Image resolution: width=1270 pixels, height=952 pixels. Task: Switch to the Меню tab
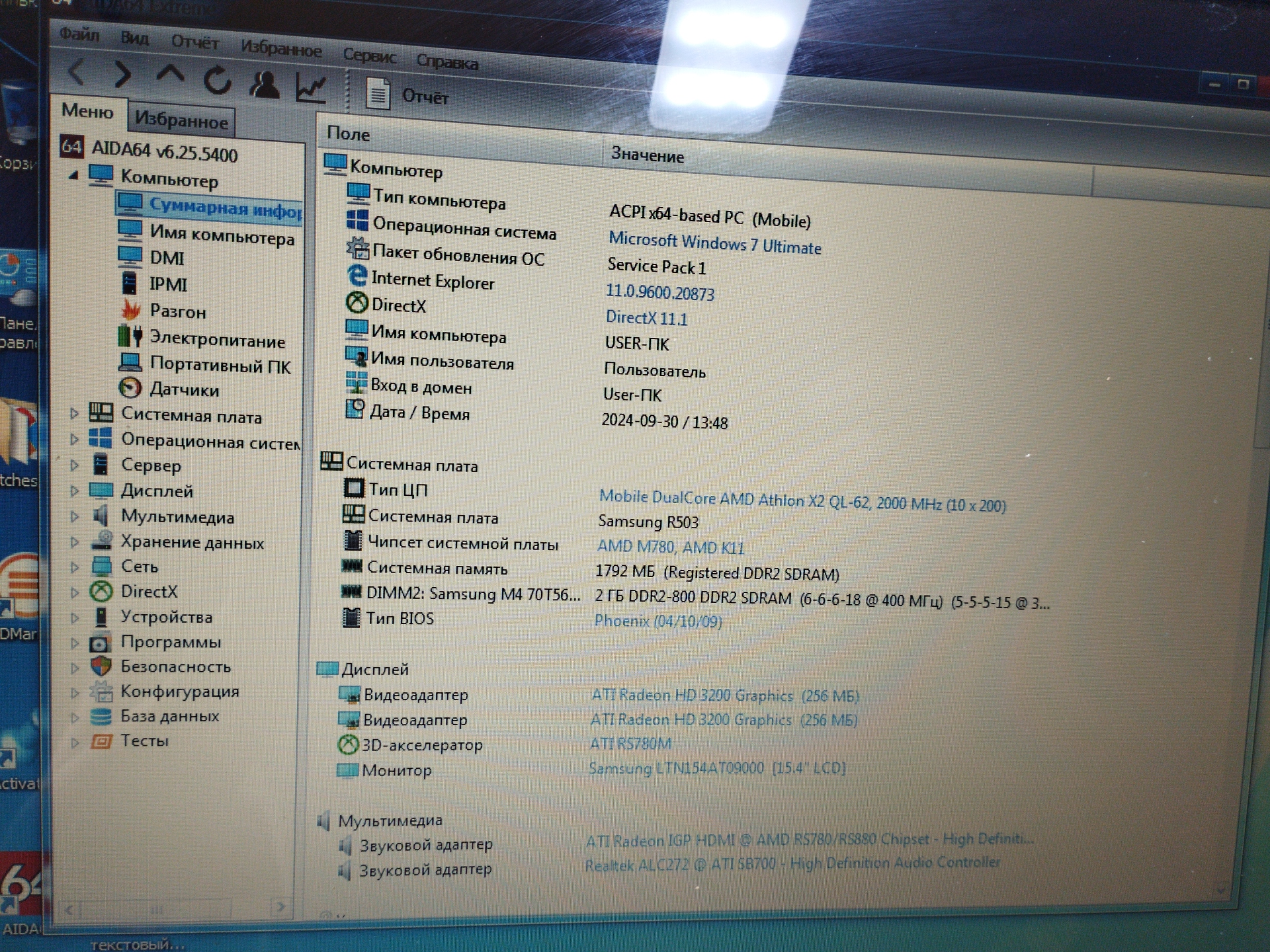pos(87,111)
